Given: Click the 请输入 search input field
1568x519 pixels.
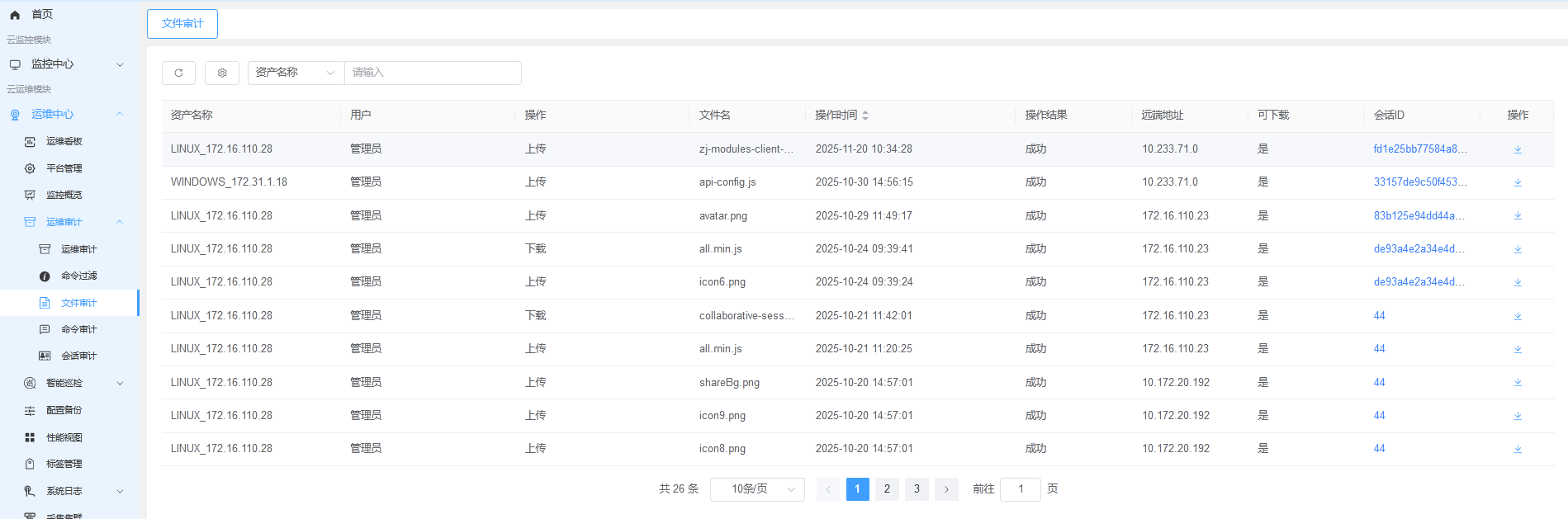Looking at the screenshot, I should [x=433, y=73].
